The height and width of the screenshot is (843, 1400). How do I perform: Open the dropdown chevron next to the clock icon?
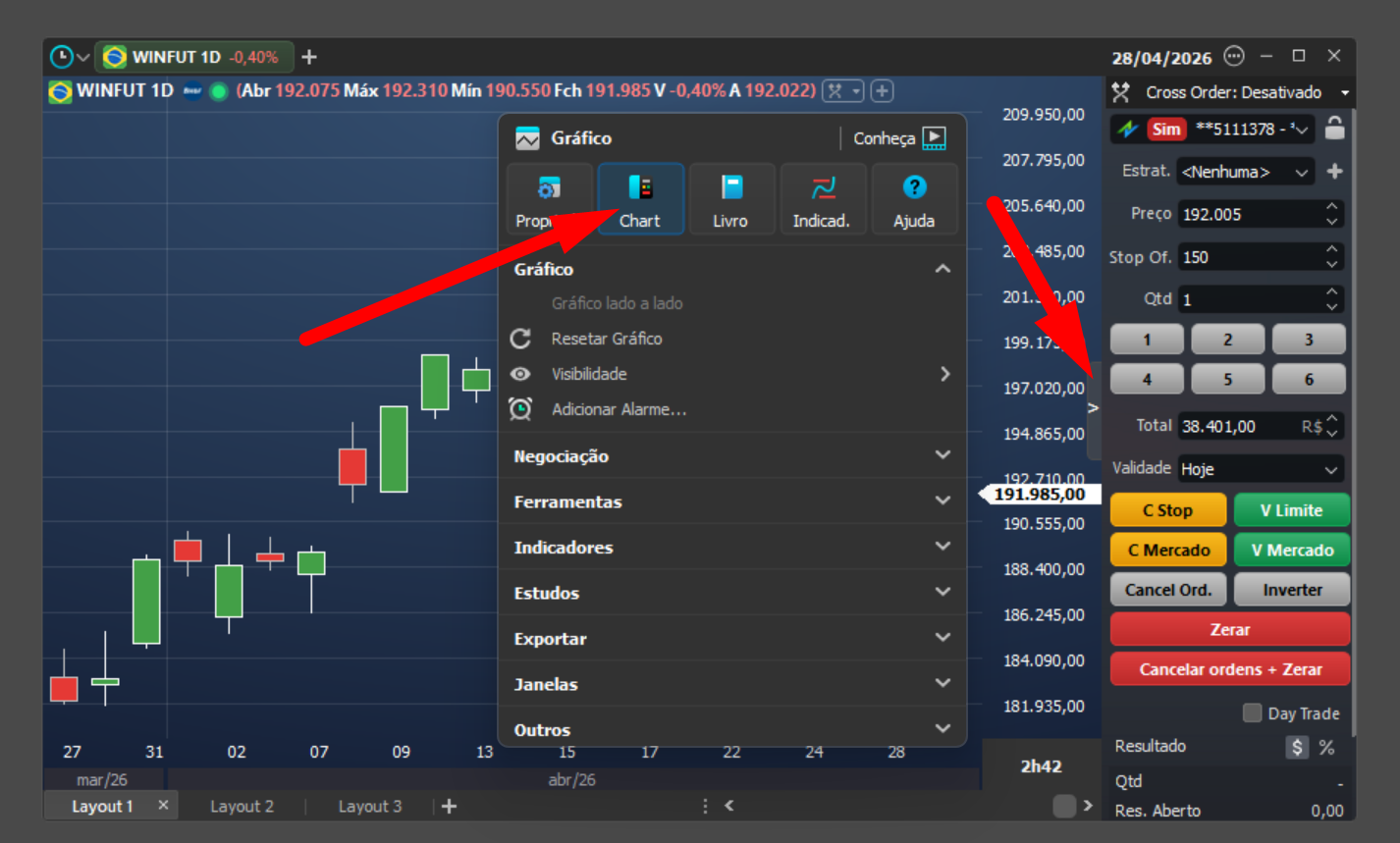coord(83,58)
